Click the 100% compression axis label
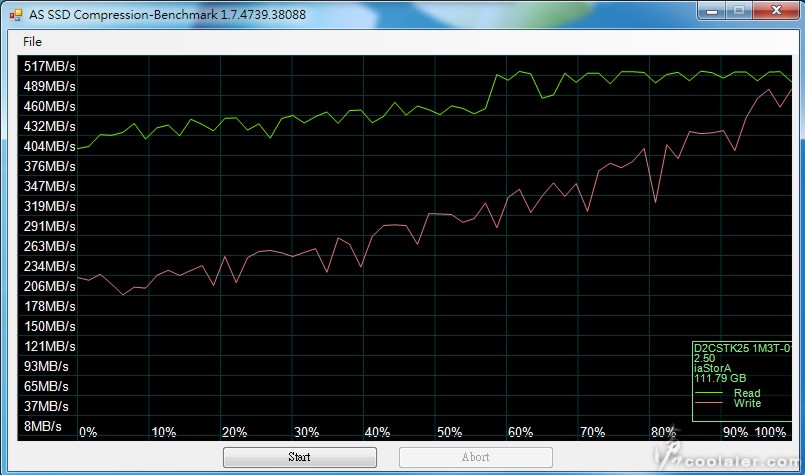Image resolution: width=805 pixels, height=475 pixels. [x=770, y=432]
